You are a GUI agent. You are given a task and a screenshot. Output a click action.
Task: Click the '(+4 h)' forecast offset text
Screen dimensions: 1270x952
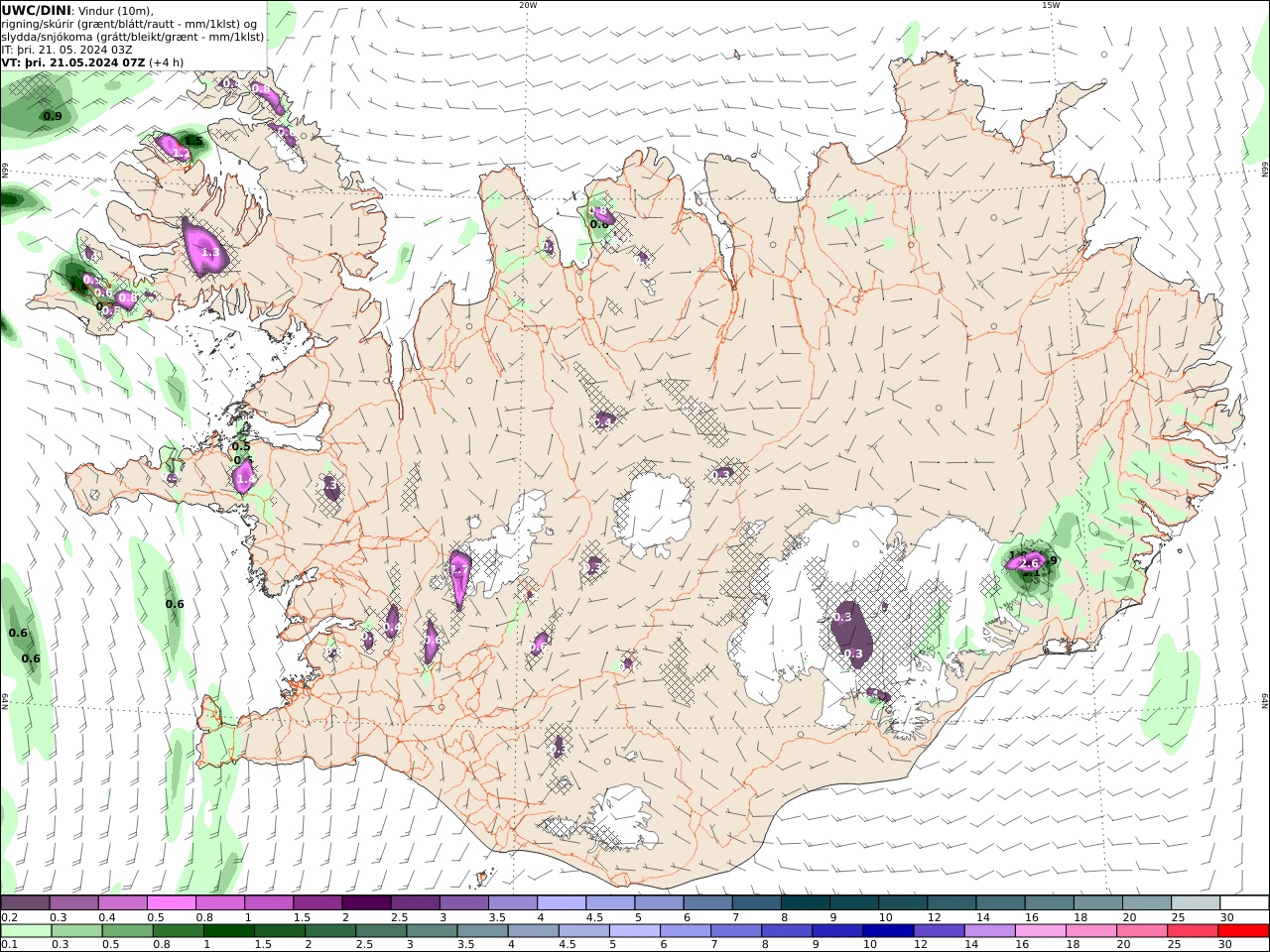click(166, 62)
